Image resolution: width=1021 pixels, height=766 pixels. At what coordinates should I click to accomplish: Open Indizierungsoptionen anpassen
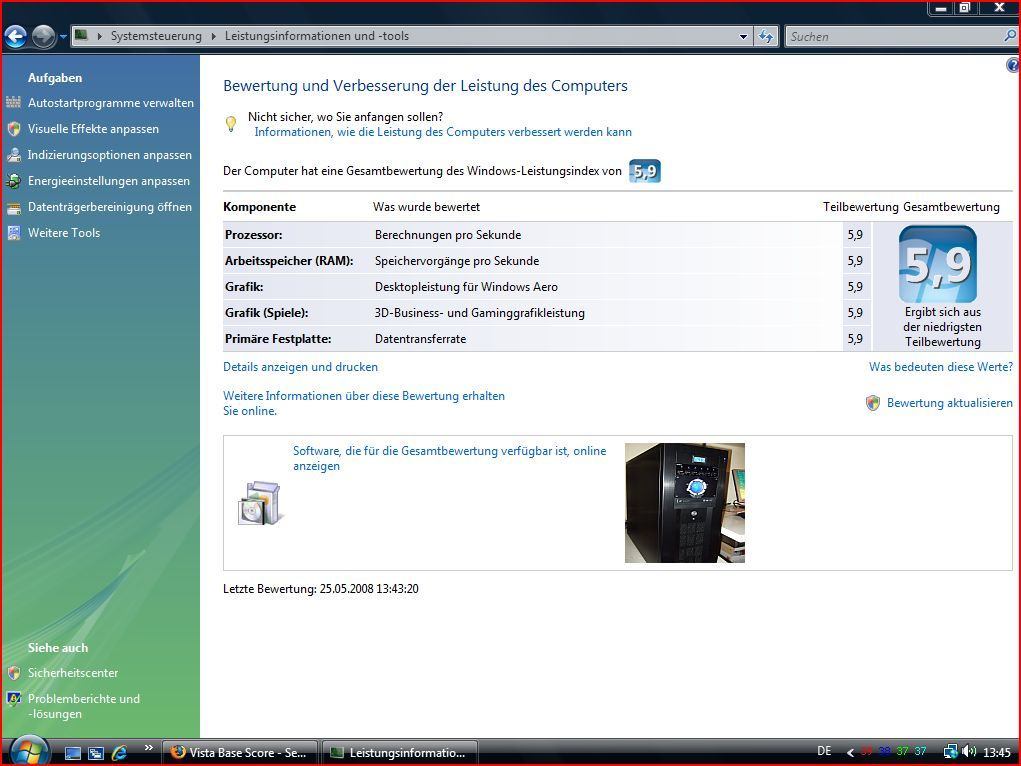tap(109, 155)
